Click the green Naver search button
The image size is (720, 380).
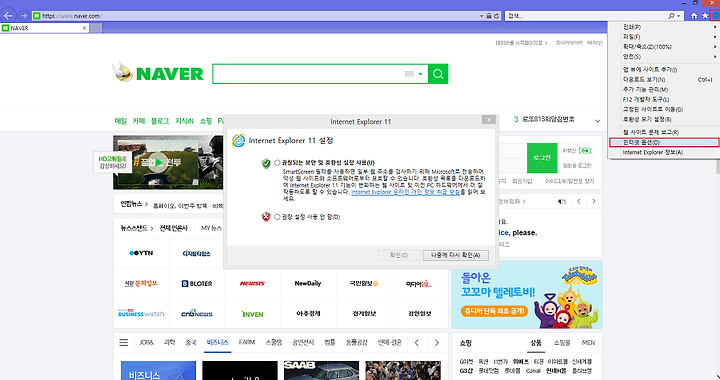coord(438,74)
